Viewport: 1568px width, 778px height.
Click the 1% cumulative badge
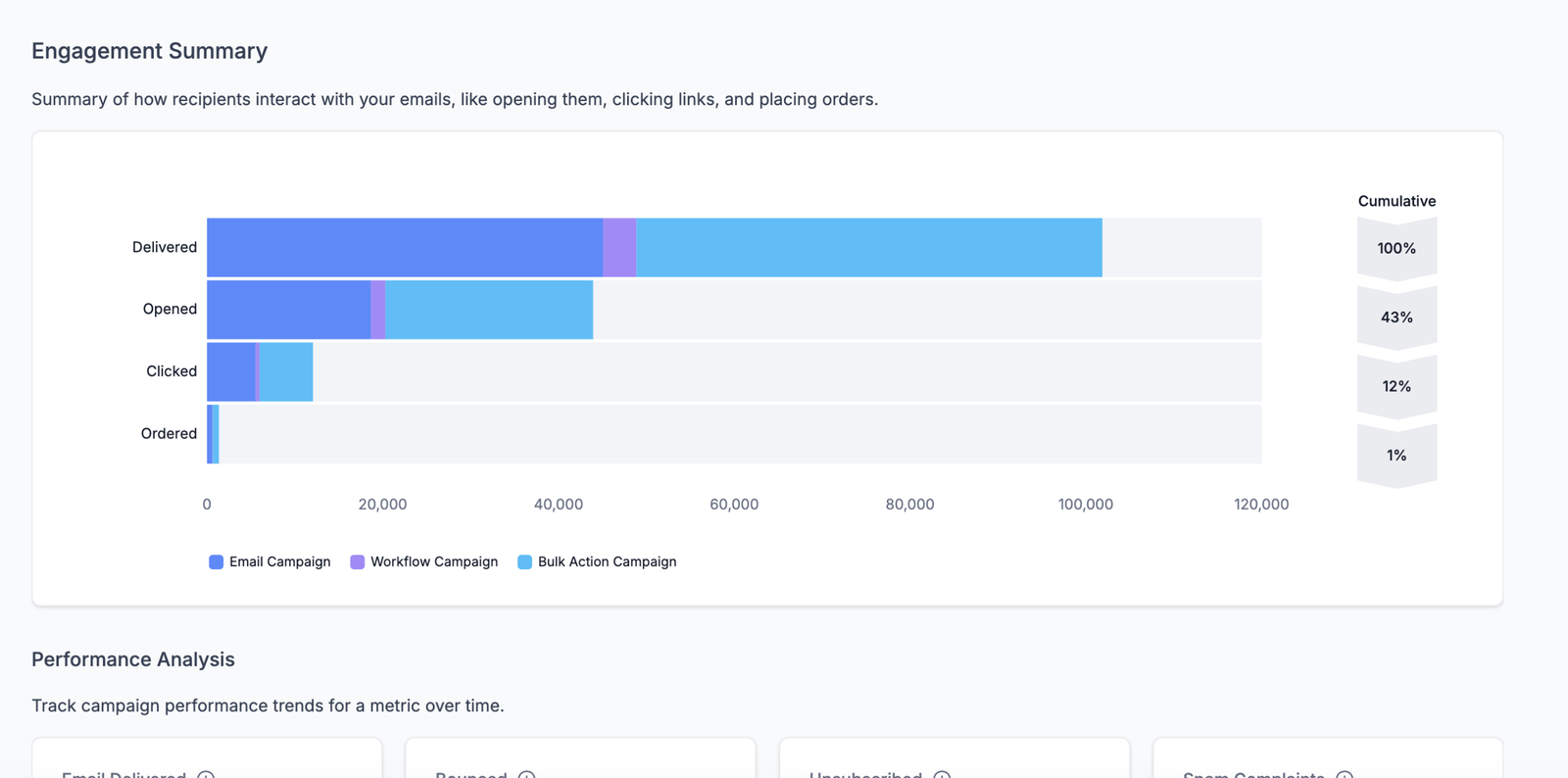pyautogui.click(x=1396, y=455)
